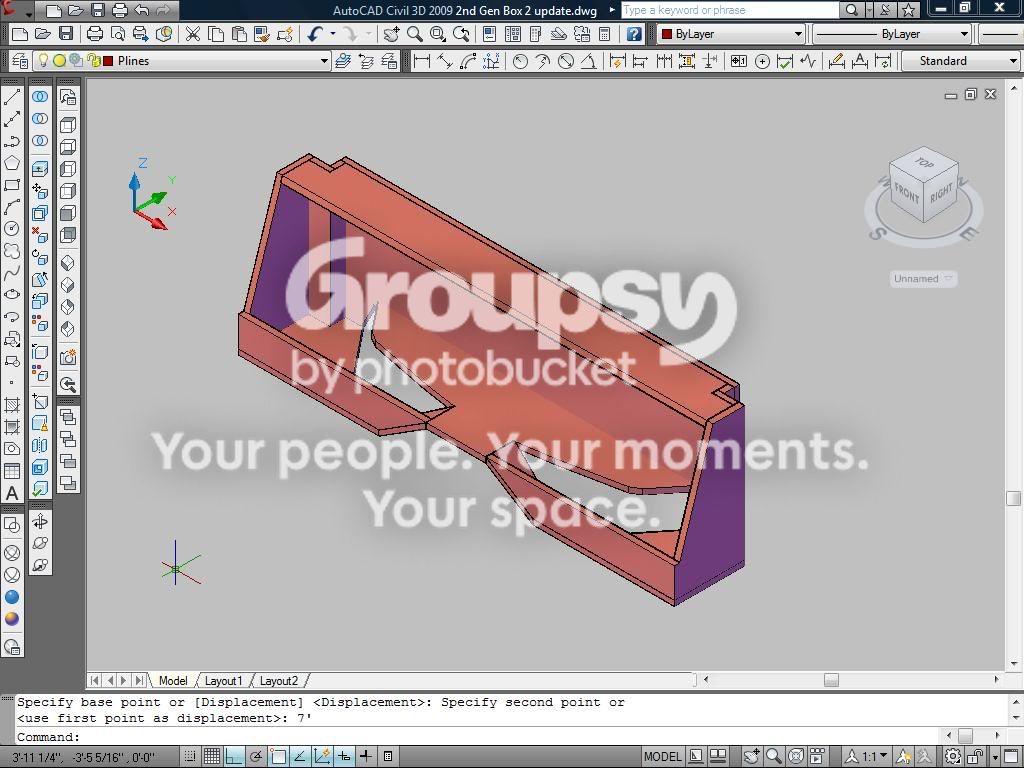The height and width of the screenshot is (768, 1024).
Task: Toggle Object Snap Tracking in status bar
Action: click(300, 757)
